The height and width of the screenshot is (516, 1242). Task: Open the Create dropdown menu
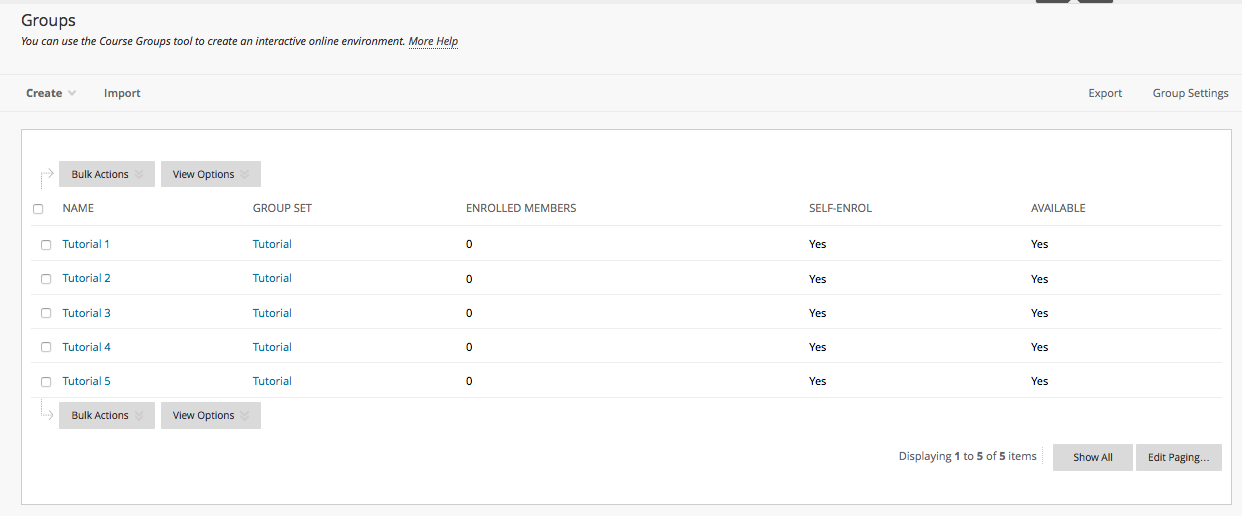tap(51, 93)
